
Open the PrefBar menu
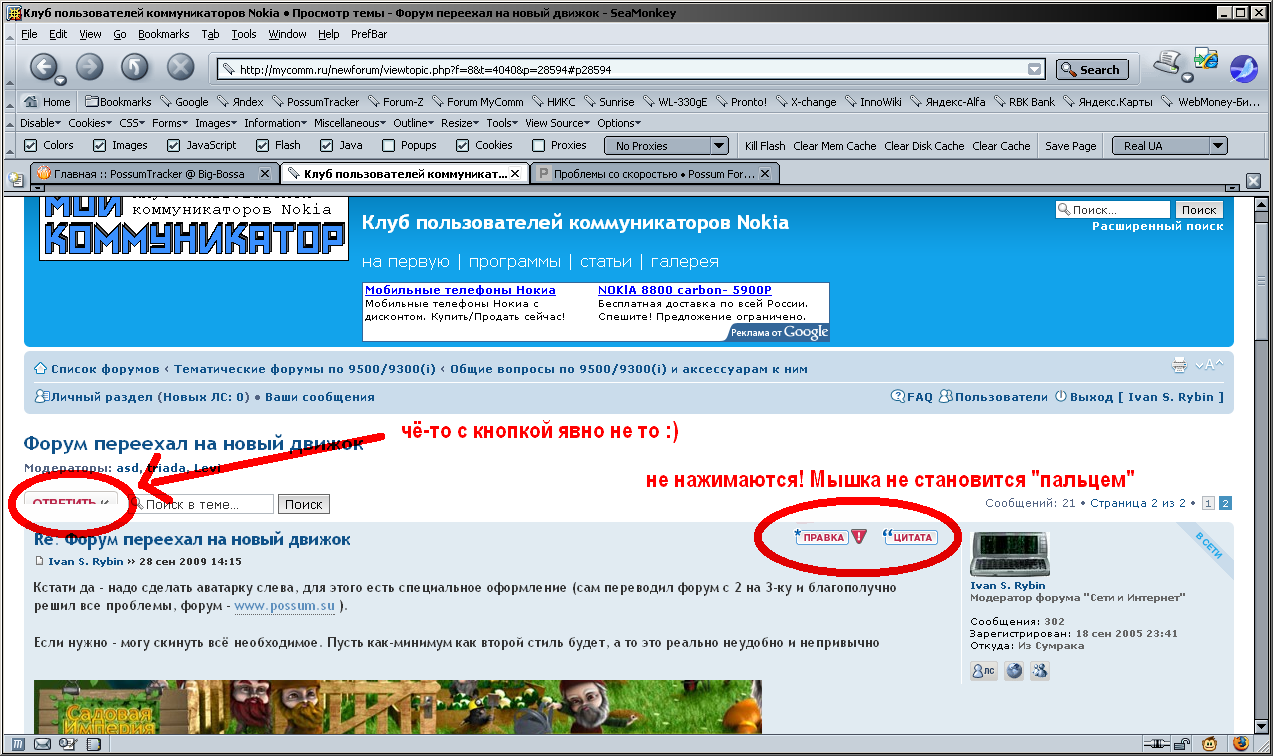coord(368,34)
